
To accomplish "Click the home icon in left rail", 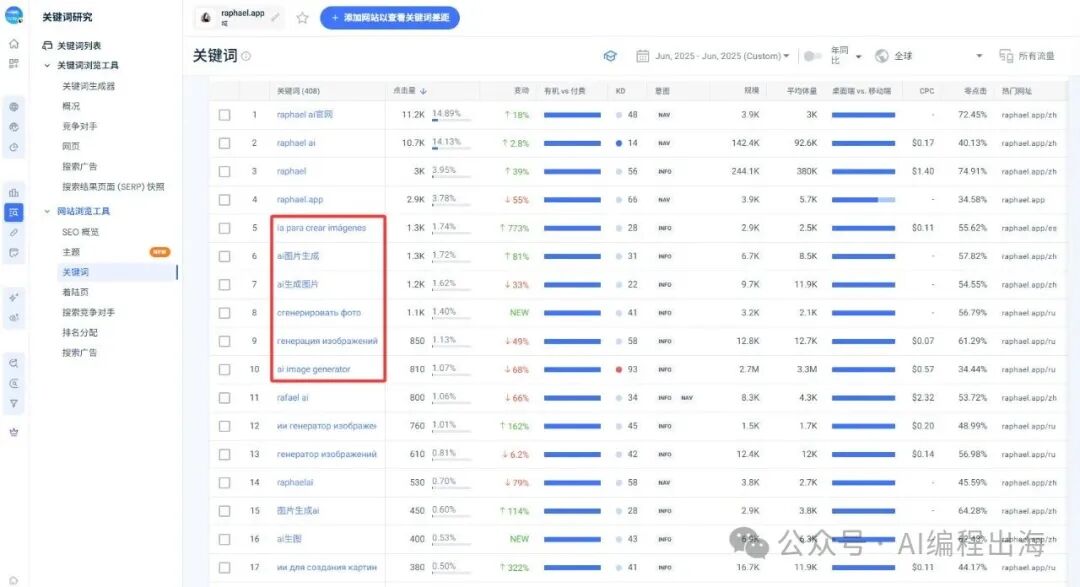I will point(14,44).
